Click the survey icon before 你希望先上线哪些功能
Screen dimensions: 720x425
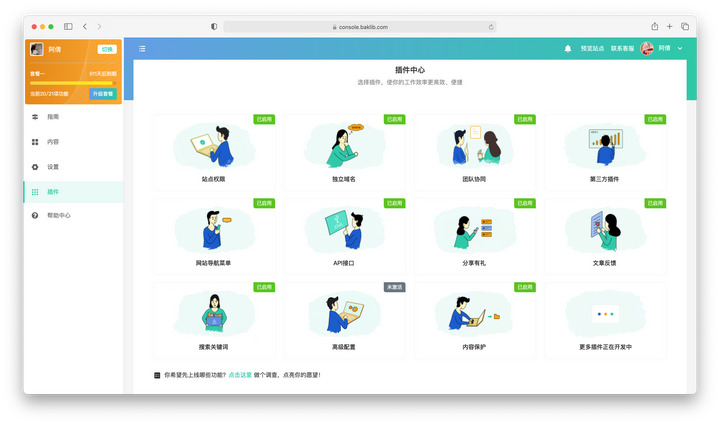(x=157, y=375)
